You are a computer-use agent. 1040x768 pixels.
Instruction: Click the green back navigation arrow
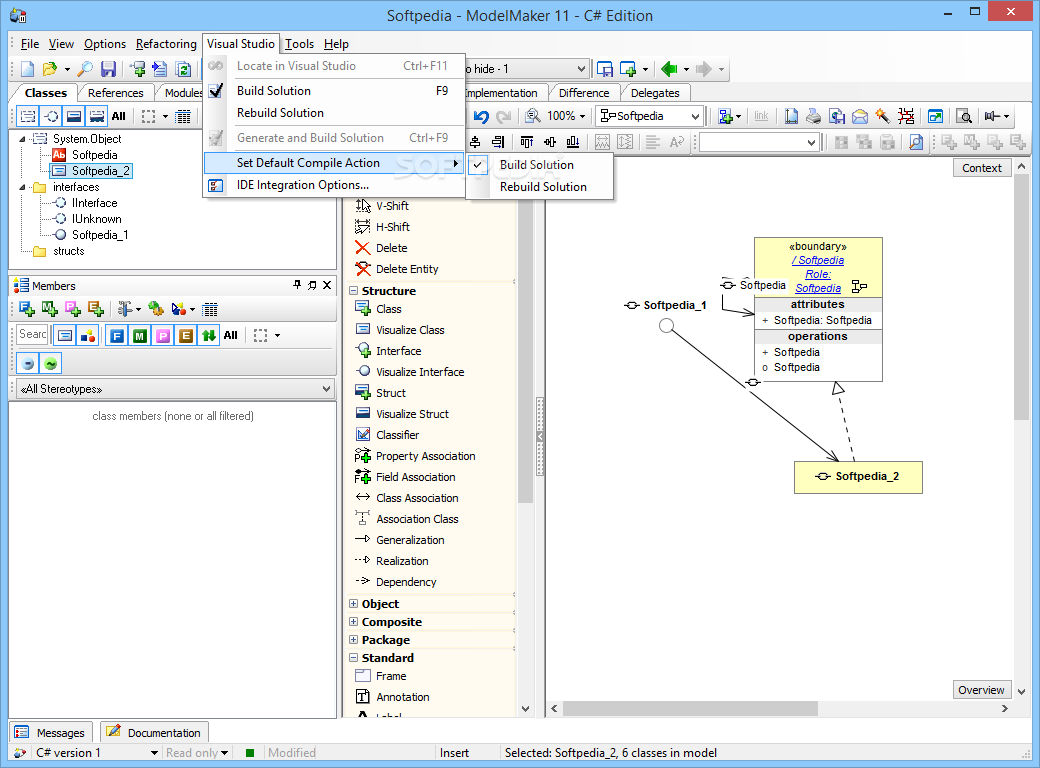click(669, 69)
